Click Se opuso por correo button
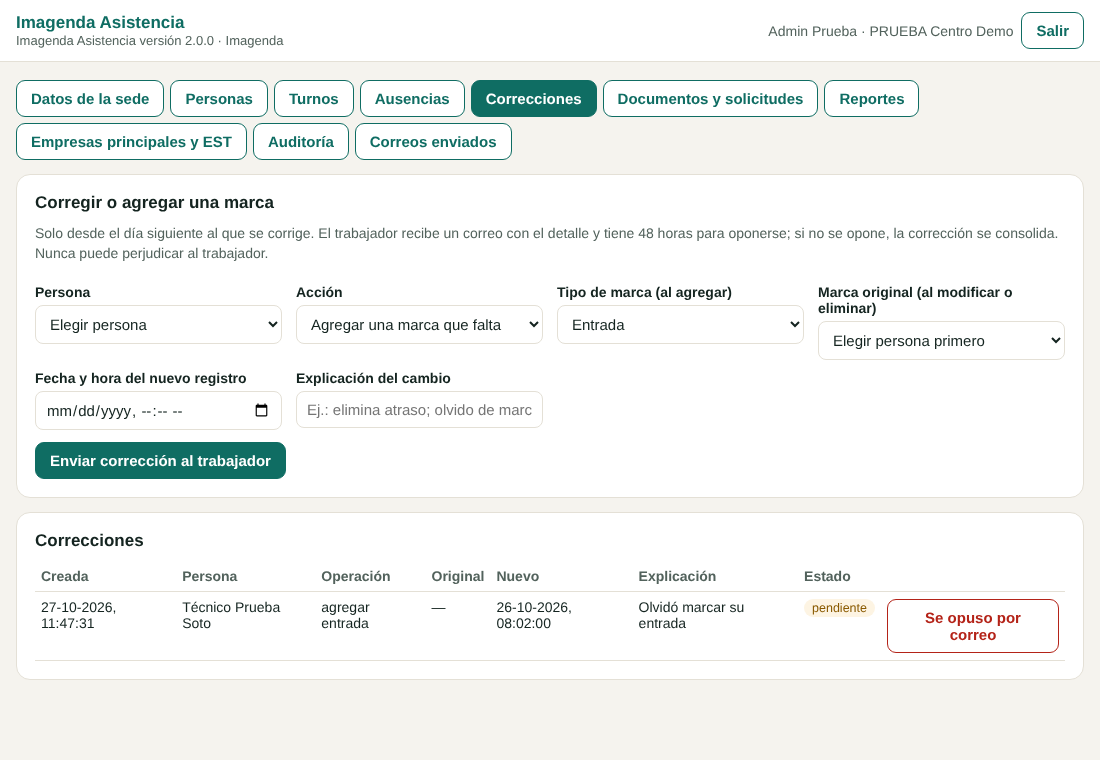Viewport: 1100px width, 760px height. (x=973, y=626)
